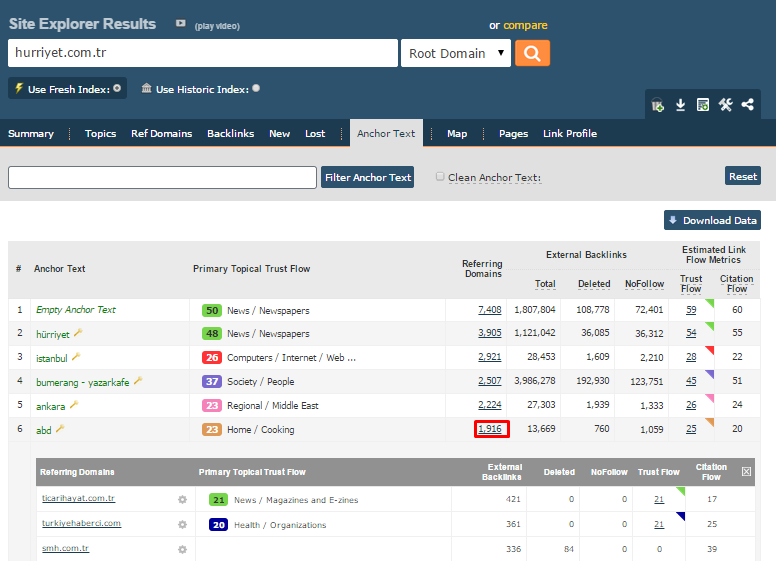The height and width of the screenshot is (561, 776).
Task: Click the share icon in toolbar
Action: click(x=748, y=105)
